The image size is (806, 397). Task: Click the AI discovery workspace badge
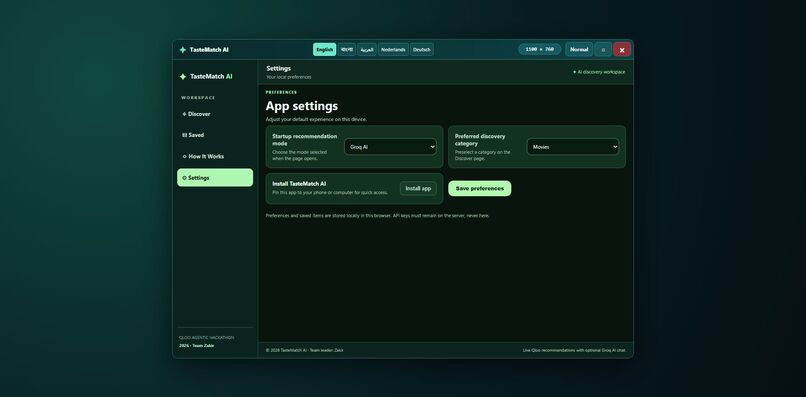tap(599, 72)
